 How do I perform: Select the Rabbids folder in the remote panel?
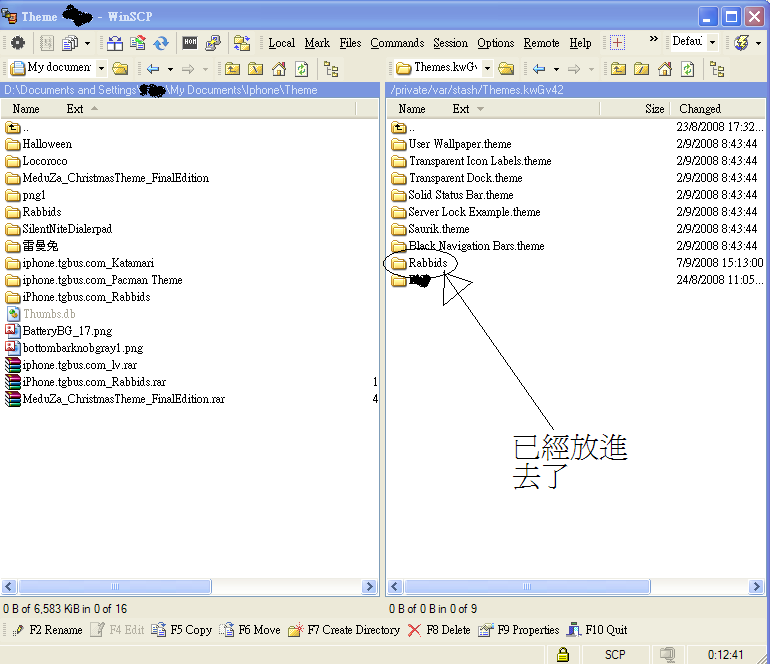427,263
